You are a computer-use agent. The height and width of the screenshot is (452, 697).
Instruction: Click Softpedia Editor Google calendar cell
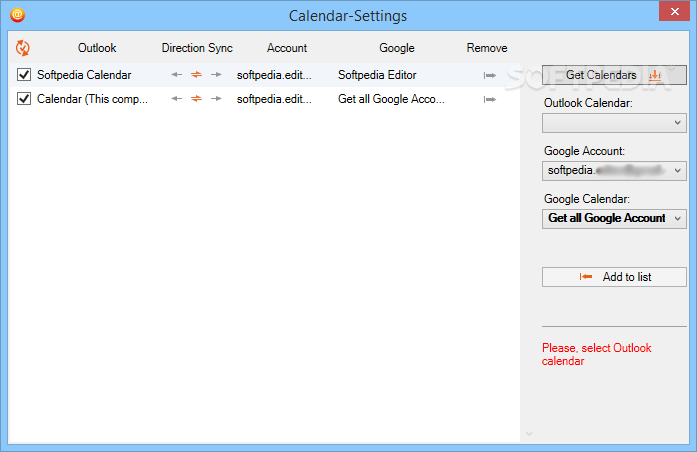377,75
